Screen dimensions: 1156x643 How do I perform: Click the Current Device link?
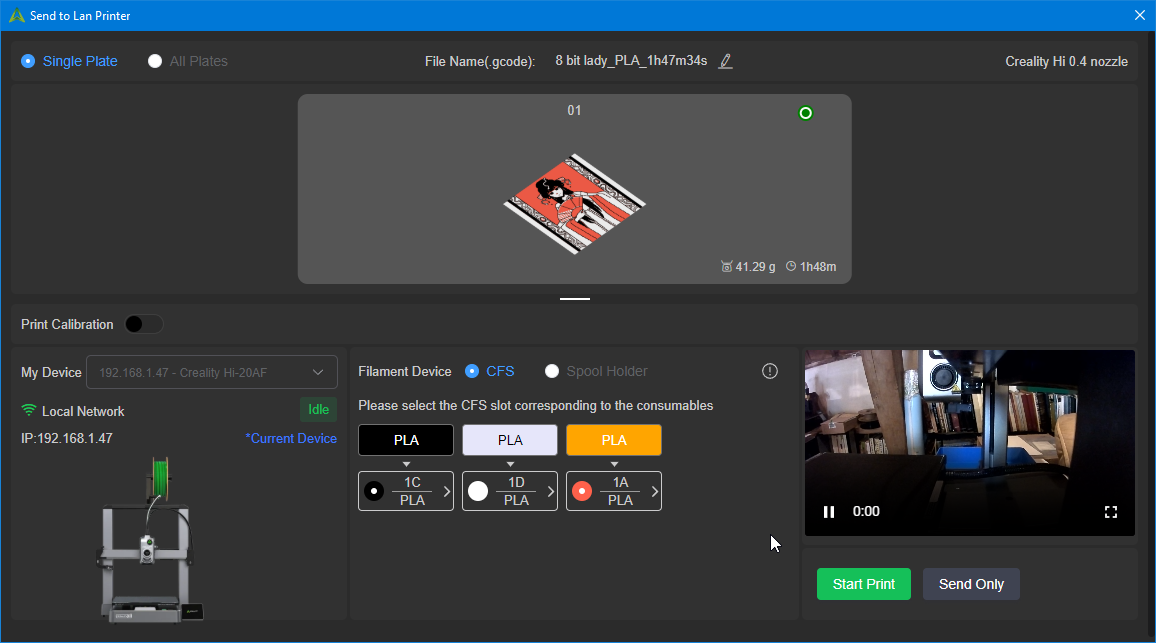291,439
